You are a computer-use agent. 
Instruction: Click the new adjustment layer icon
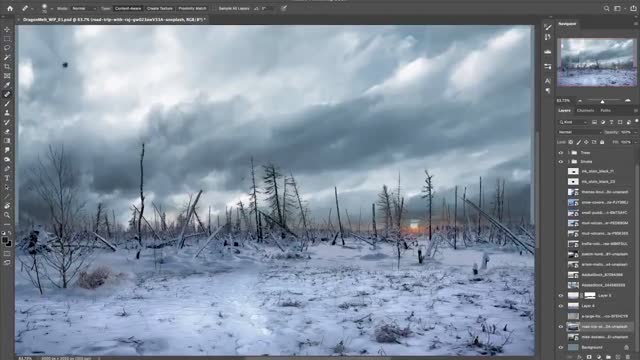coord(599,357)
